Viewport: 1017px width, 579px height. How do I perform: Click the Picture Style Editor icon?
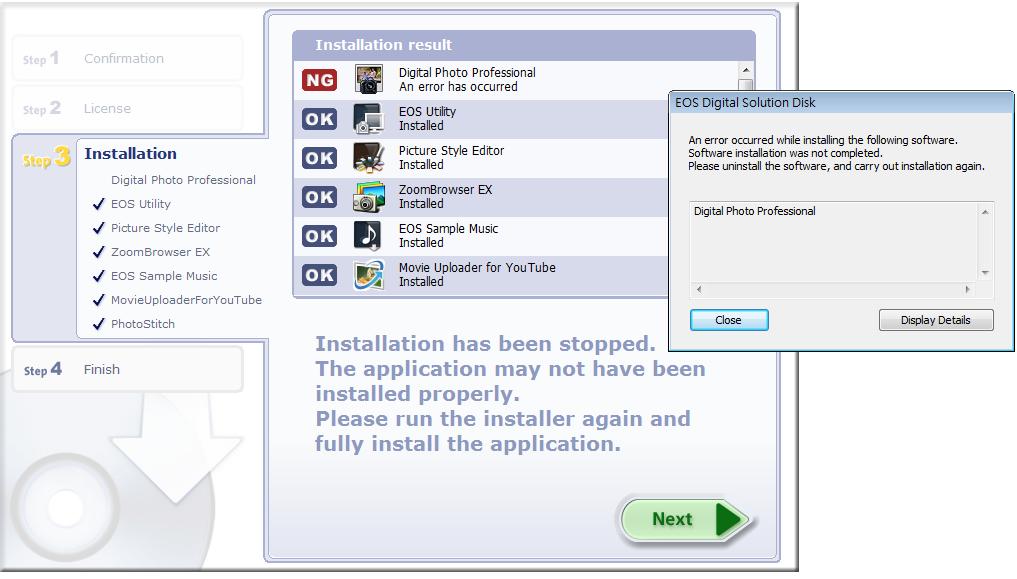point(368,158)
